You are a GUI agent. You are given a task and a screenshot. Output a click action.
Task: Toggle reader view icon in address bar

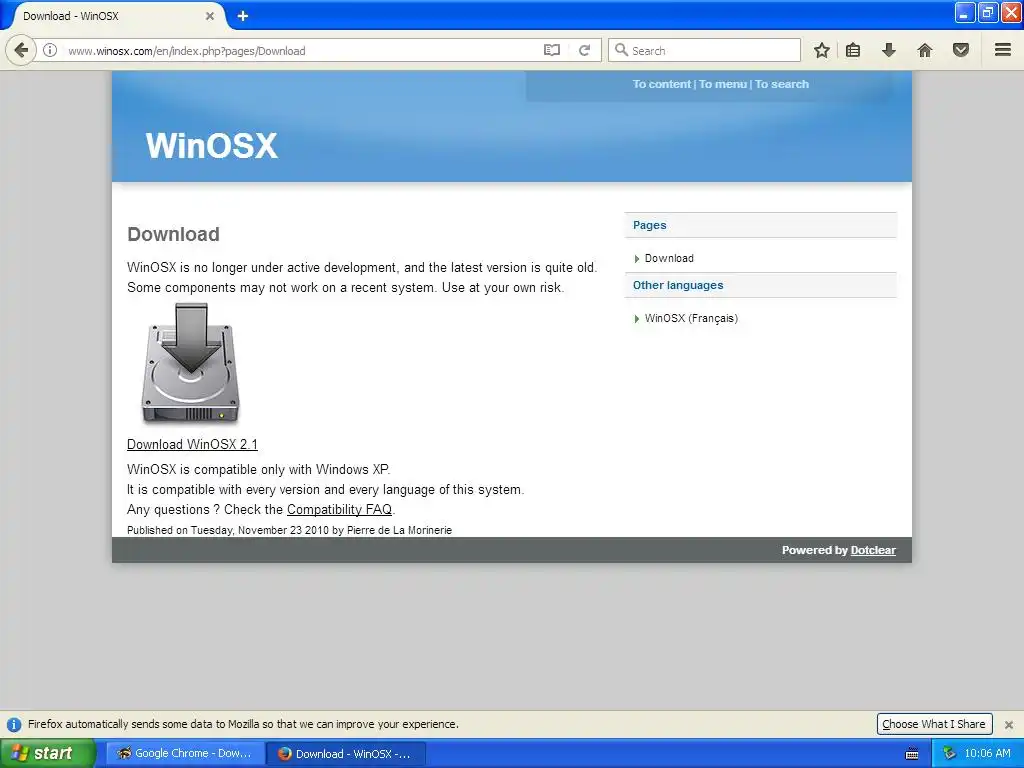(x=552, y=50)
